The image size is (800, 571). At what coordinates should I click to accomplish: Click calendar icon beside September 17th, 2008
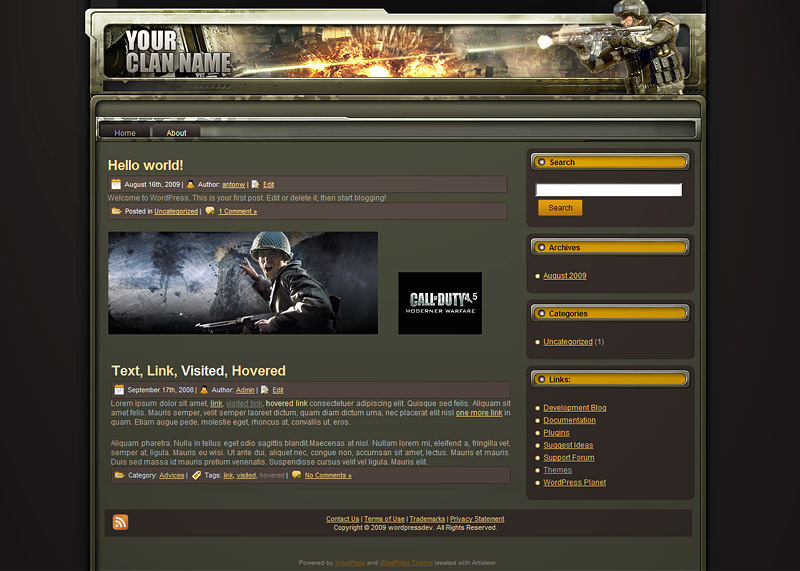(119, 390)
